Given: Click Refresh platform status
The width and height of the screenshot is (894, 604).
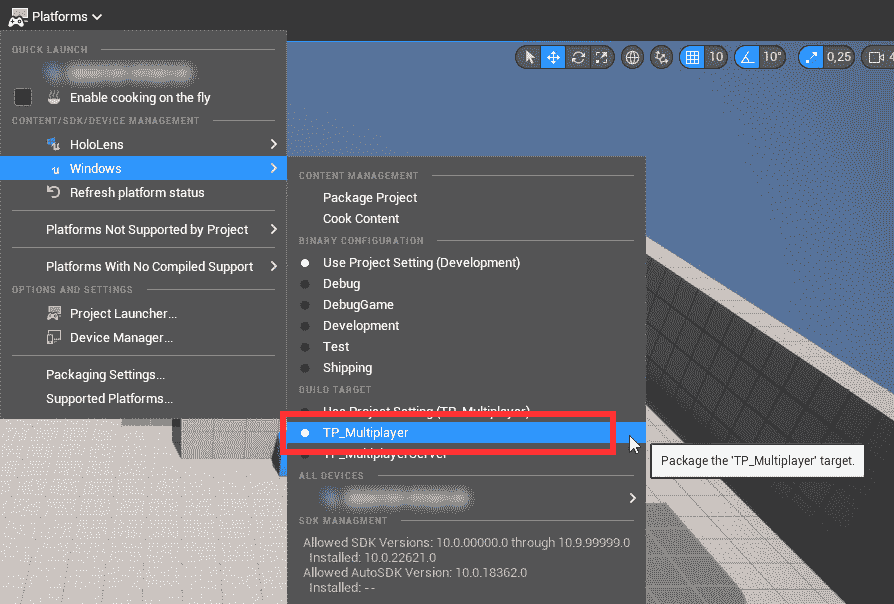Looking at the screenshot, I should 143,192.
